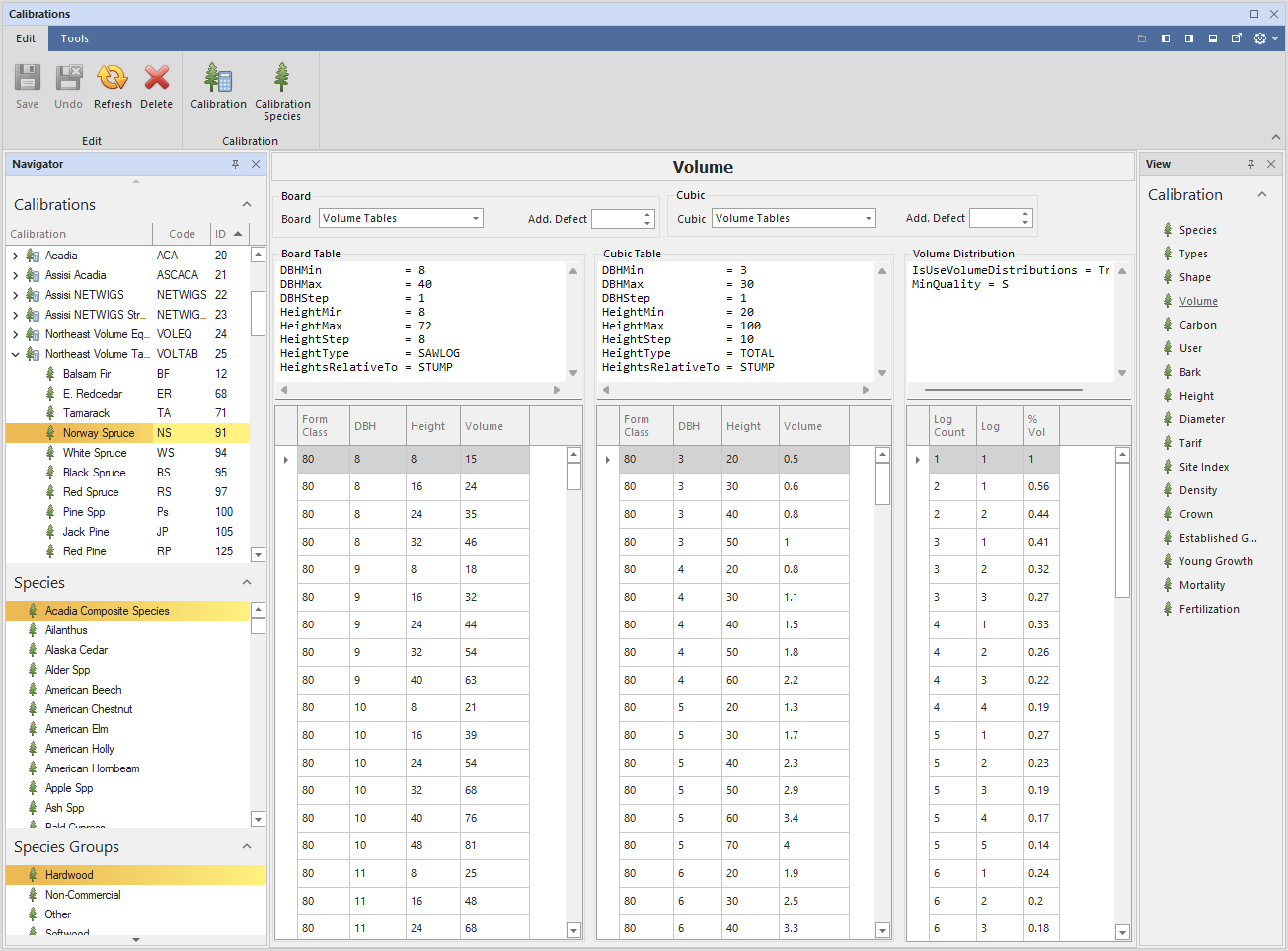Click the Mortality view tree icon
1288x951 pixels.
1168,585
